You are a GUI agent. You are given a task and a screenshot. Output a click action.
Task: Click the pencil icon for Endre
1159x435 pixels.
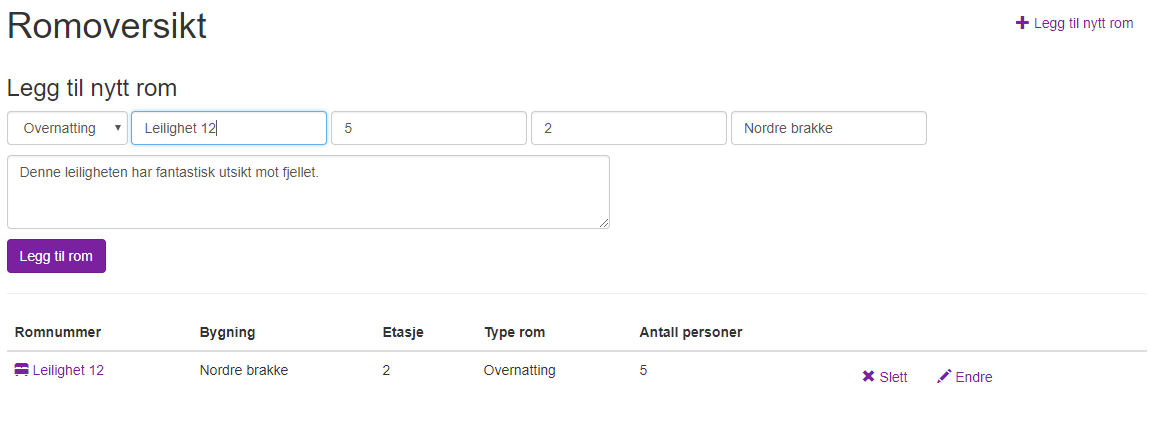click(944, 377)
